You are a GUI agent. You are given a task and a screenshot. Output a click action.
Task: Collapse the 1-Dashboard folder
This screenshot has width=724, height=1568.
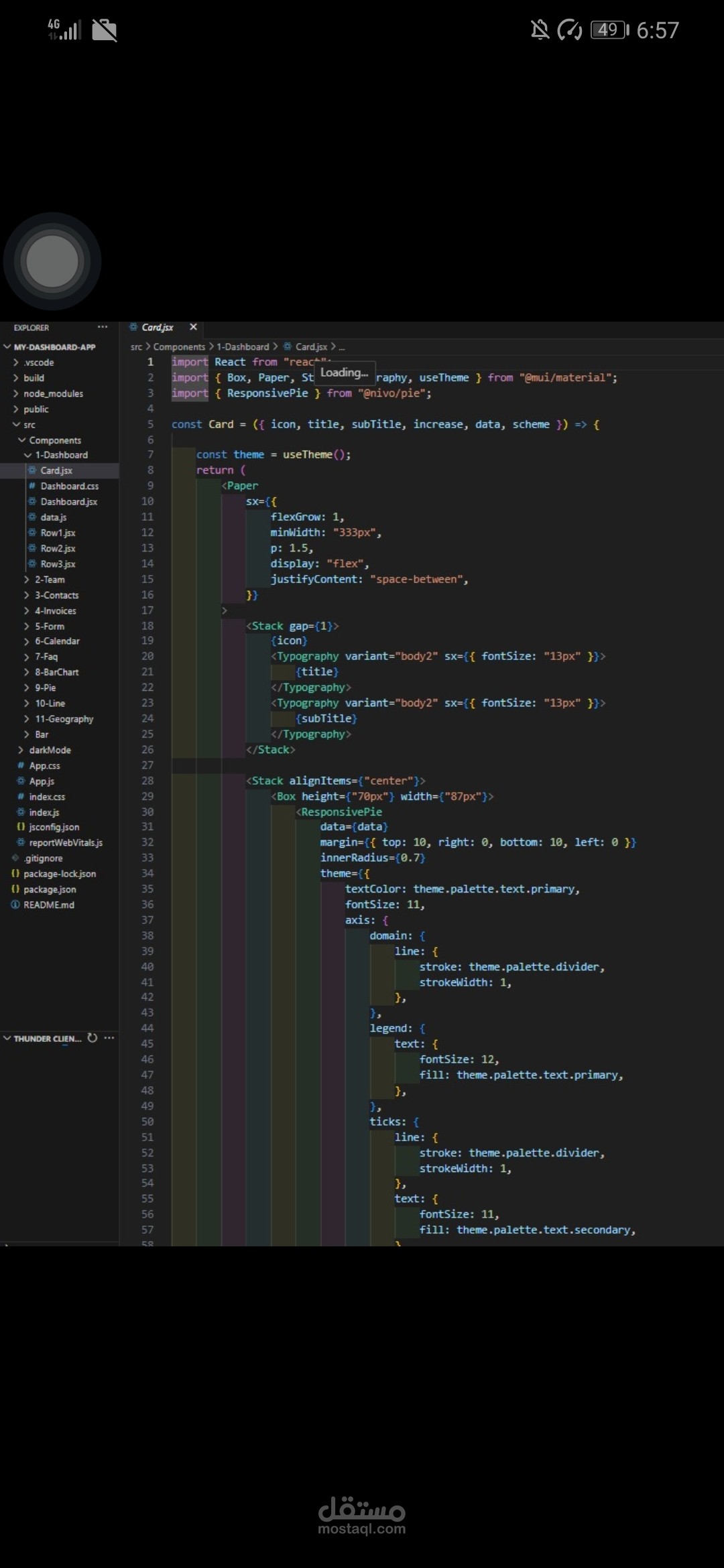tap(61, 455)
